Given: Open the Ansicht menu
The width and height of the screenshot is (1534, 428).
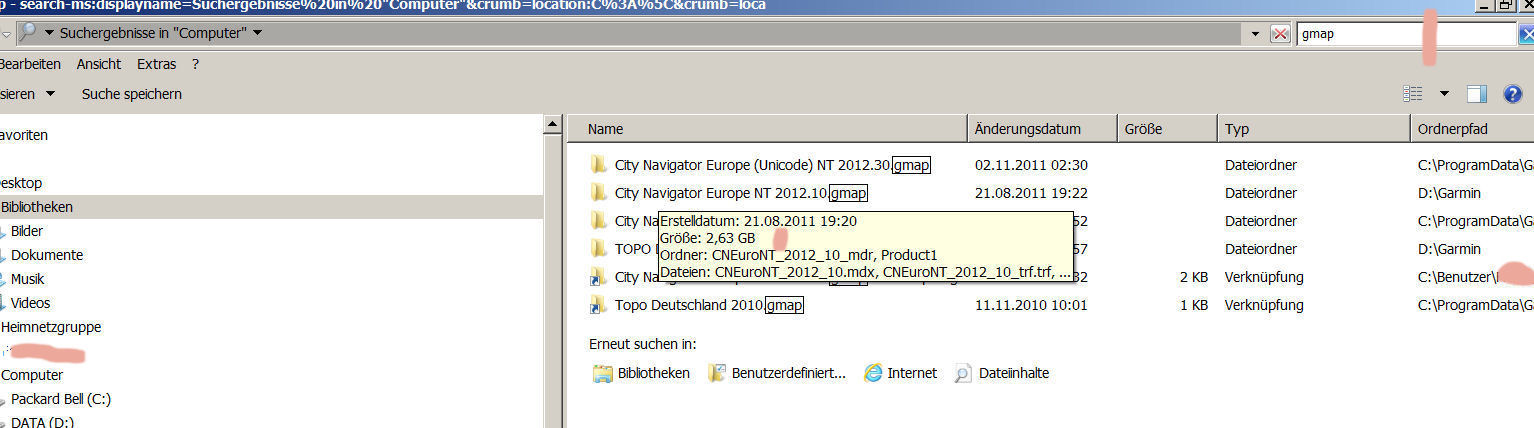Looking at the screenshot, I should coord(99,64).
